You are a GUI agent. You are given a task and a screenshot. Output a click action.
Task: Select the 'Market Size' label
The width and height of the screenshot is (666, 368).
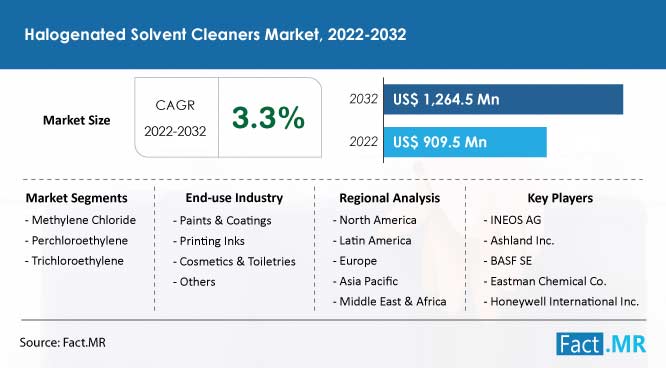[76, 120]
